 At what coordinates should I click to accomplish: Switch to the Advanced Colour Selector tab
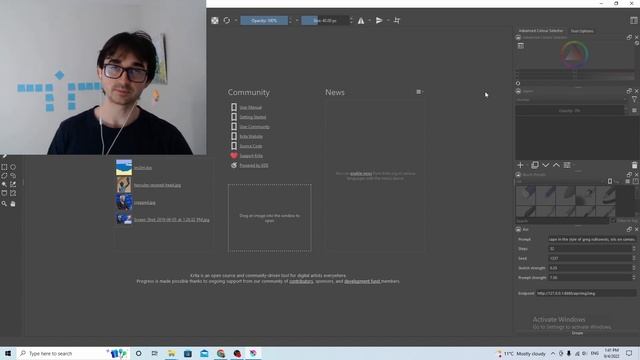coord(541,31)
